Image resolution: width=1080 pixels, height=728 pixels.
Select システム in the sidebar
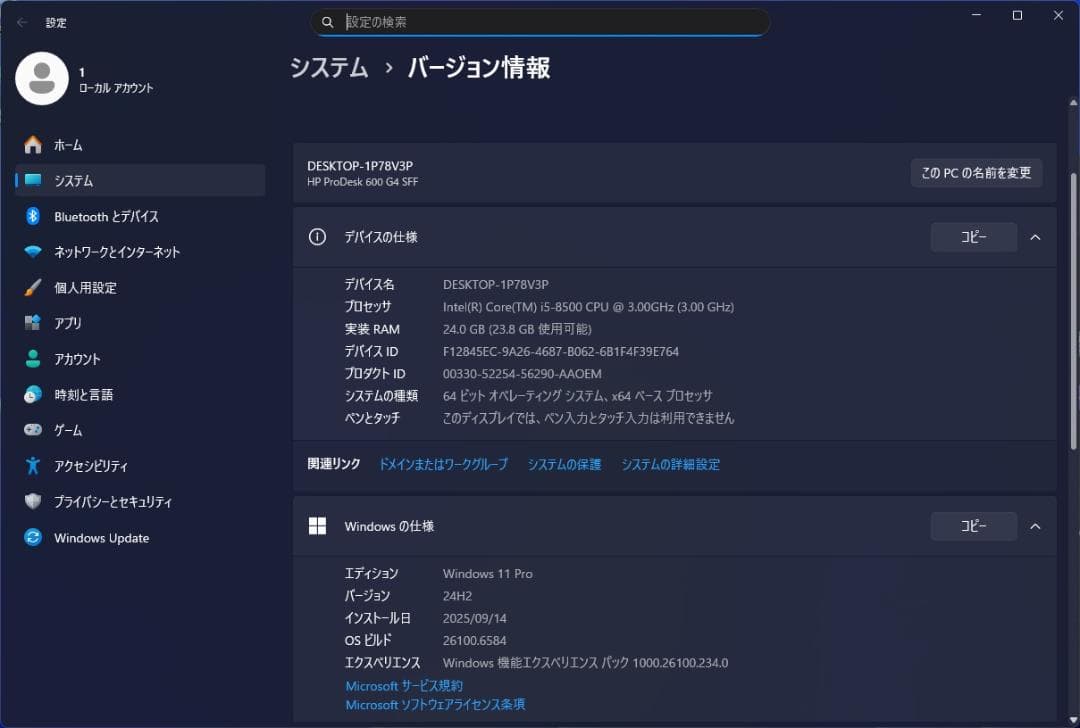coord(73,180)
